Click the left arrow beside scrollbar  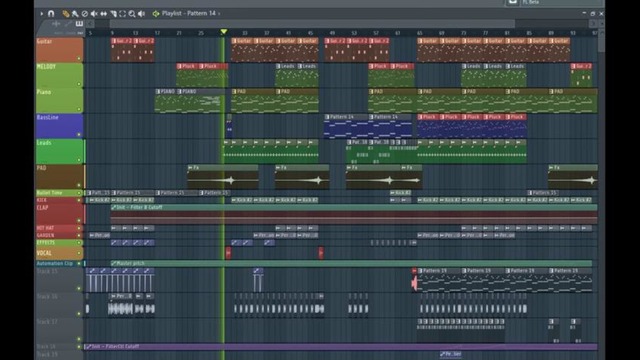[90, 24]
